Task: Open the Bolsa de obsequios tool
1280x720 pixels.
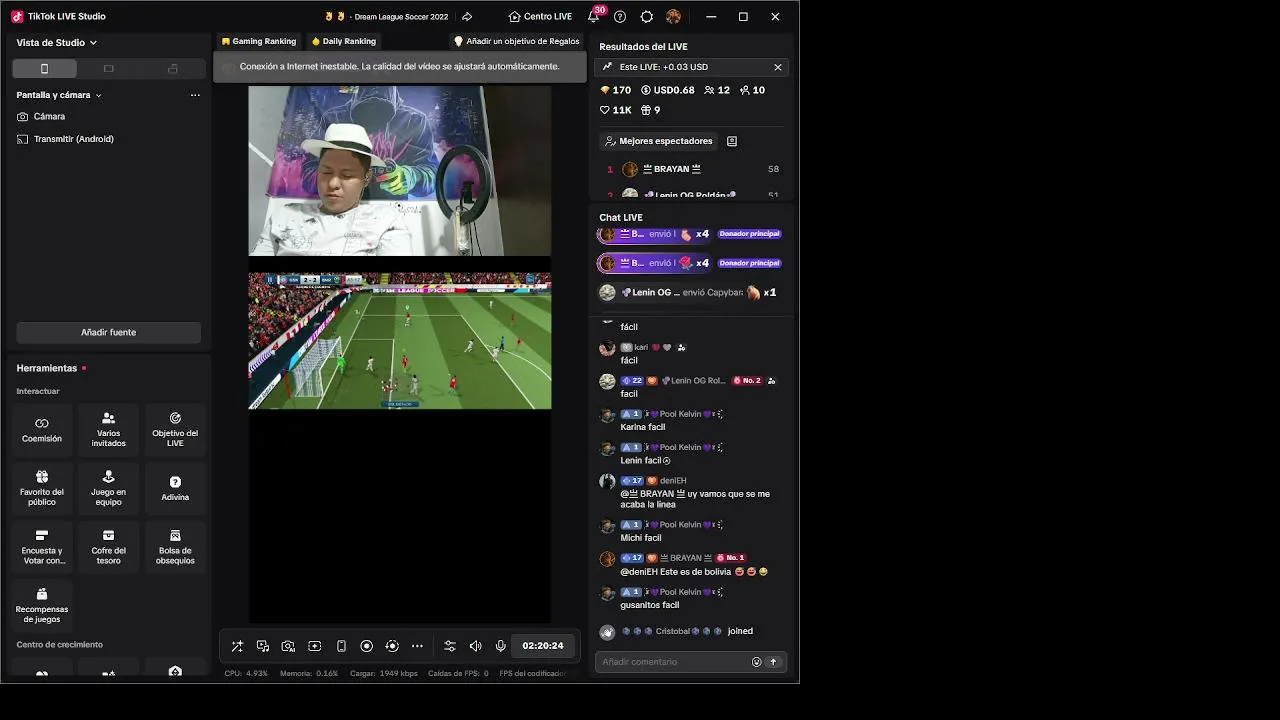Action: click(x=175, y=547)
